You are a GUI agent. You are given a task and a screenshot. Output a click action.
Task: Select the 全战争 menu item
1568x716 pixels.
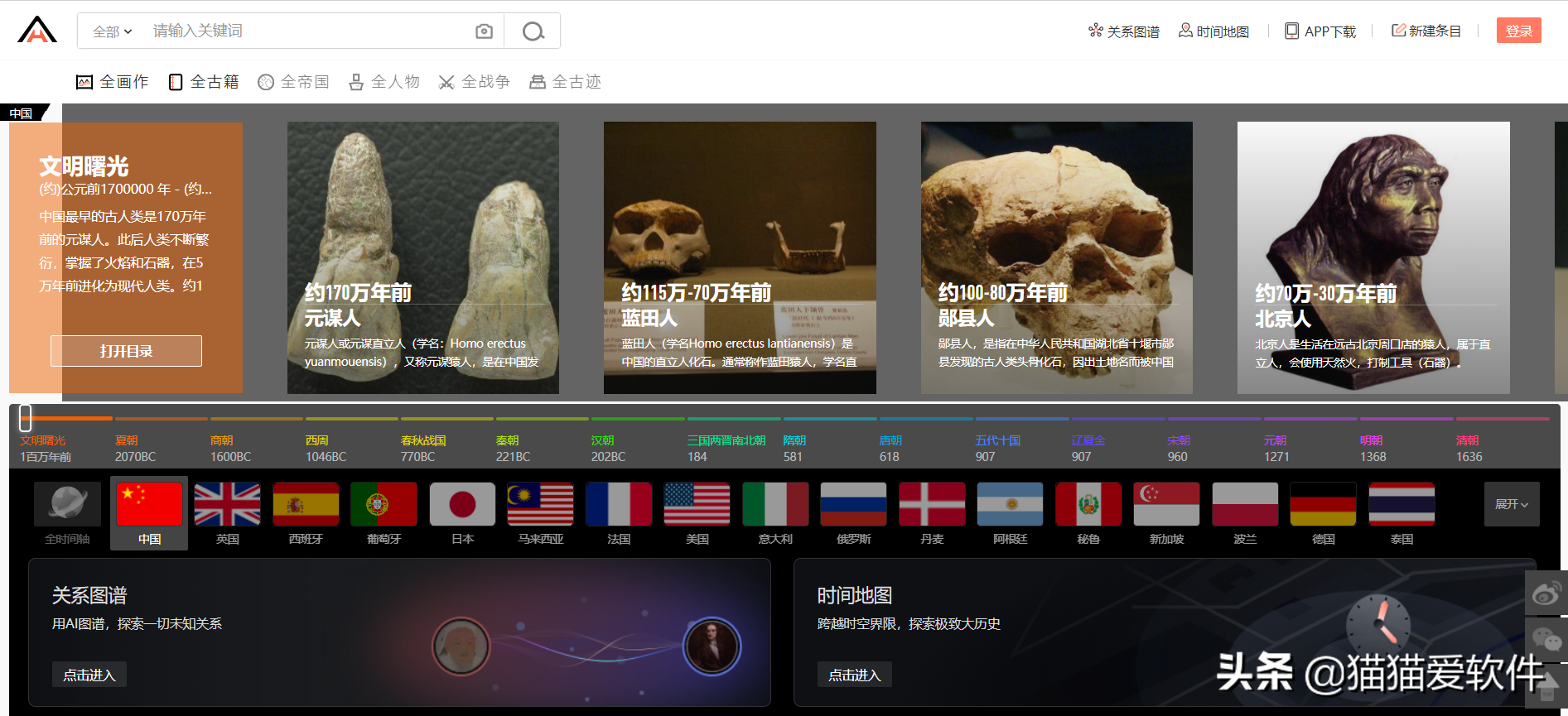click(474, 82)
